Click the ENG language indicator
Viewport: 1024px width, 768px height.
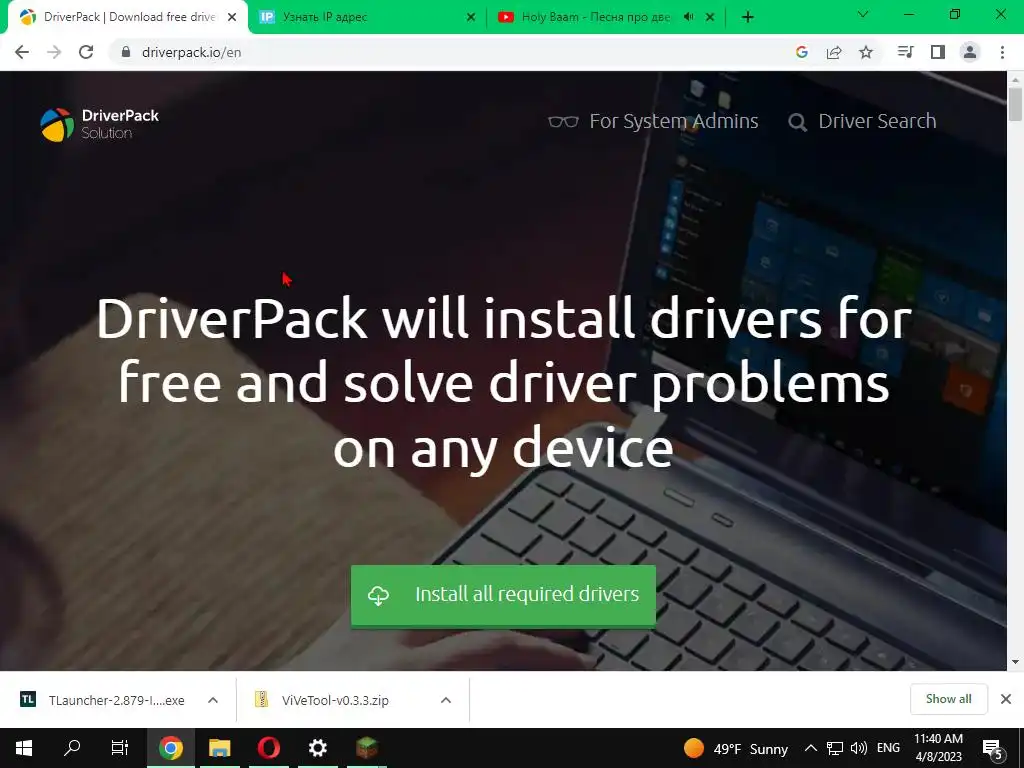(x=888, y=748)
